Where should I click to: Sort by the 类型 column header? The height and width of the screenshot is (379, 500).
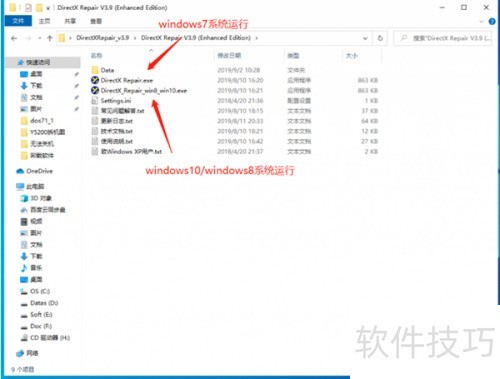point(293,55)
